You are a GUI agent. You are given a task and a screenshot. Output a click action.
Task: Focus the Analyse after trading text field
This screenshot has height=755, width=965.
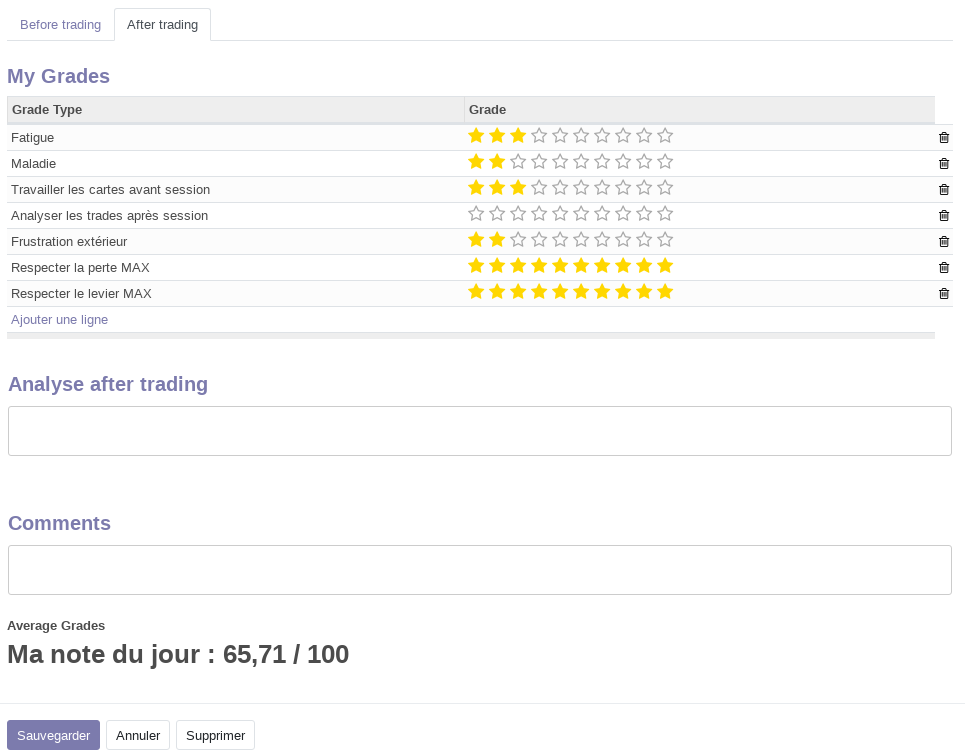click(480, 431)
